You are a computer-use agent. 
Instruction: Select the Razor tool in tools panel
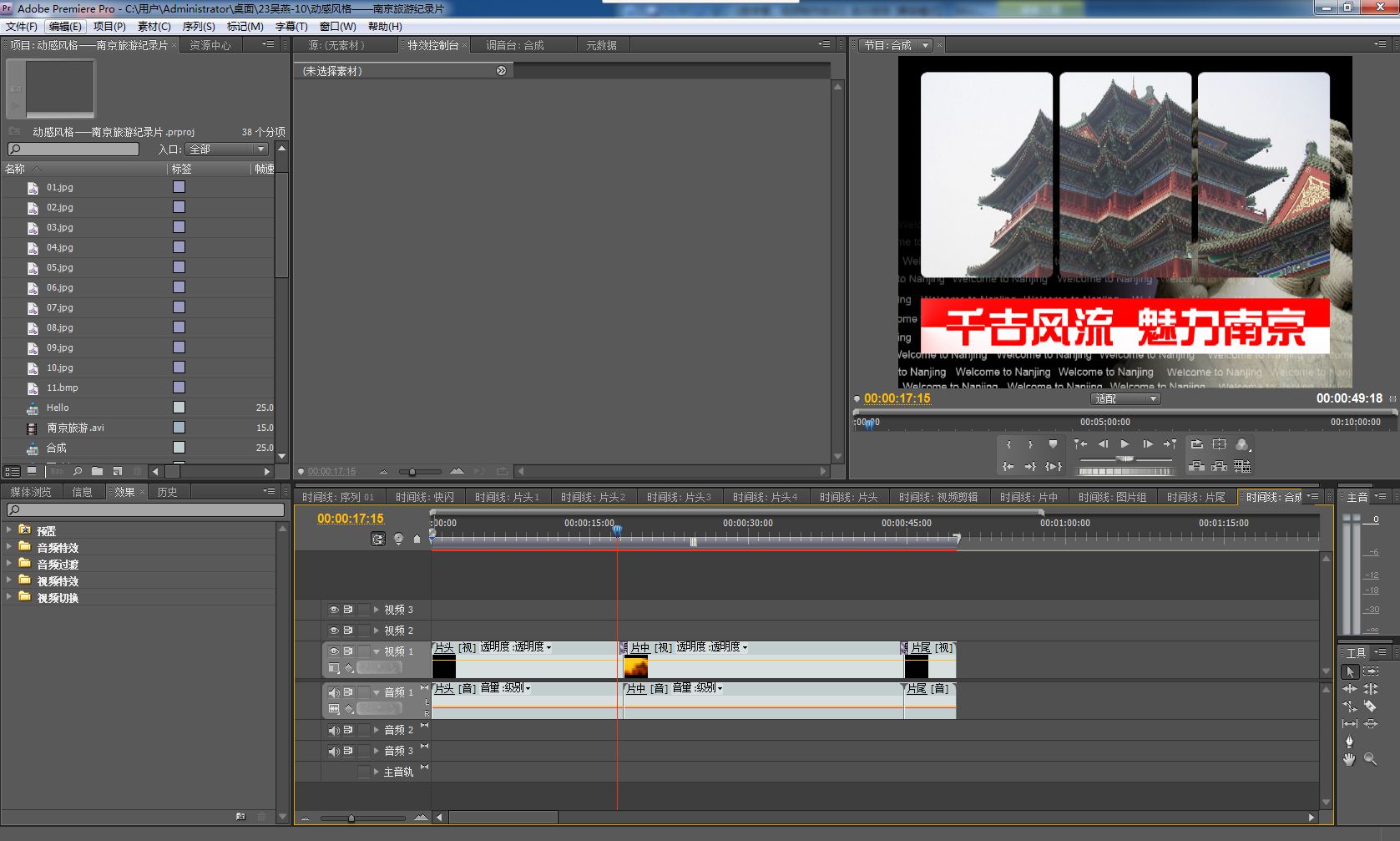click(1370, 707)
